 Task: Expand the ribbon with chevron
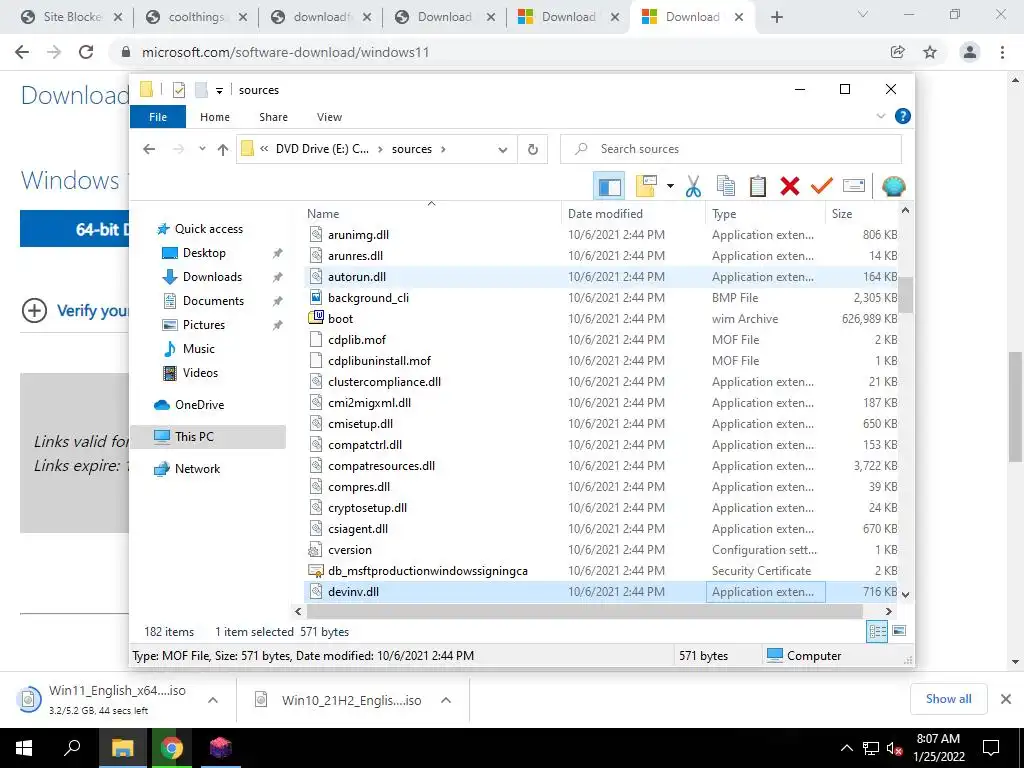pyautogui.click(x=880, y=116)
